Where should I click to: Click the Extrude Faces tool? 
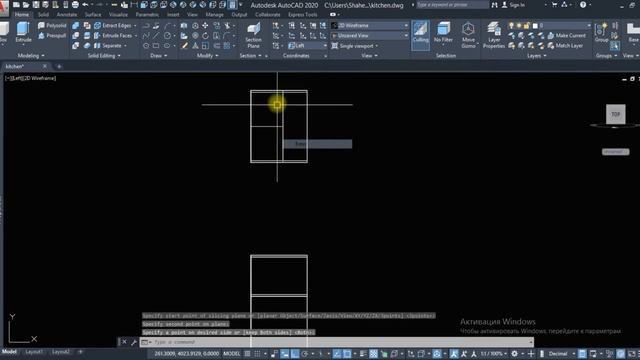(x=113, y=36)
